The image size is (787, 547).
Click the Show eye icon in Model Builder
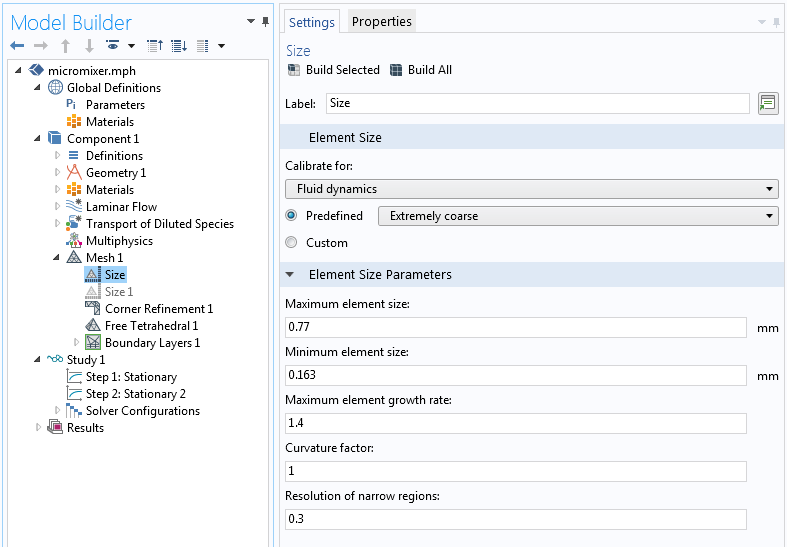(x=112, y=46)
